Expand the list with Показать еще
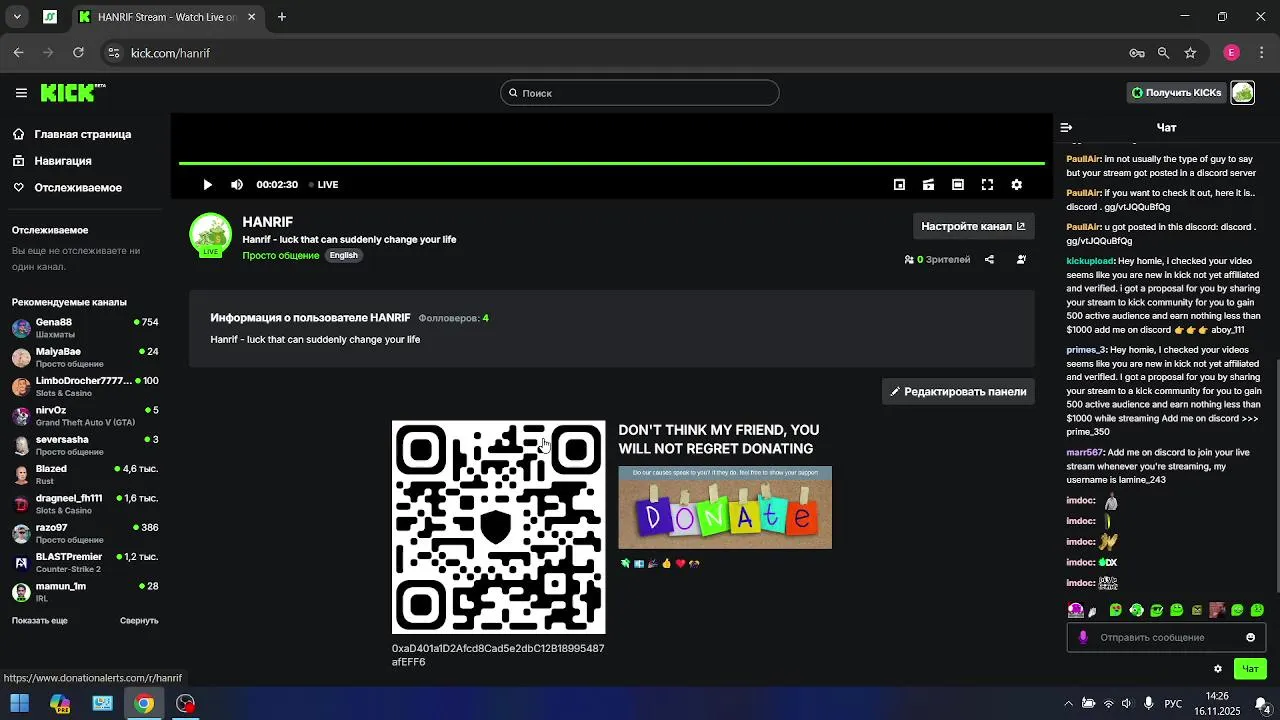The image size is (1280, 720). (40, 621)
